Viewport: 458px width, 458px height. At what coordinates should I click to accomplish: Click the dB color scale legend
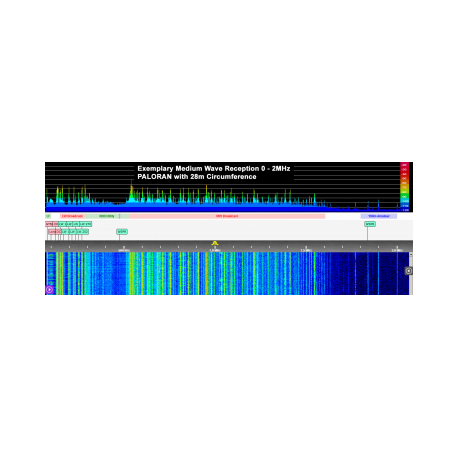click(x=405, y=187)
